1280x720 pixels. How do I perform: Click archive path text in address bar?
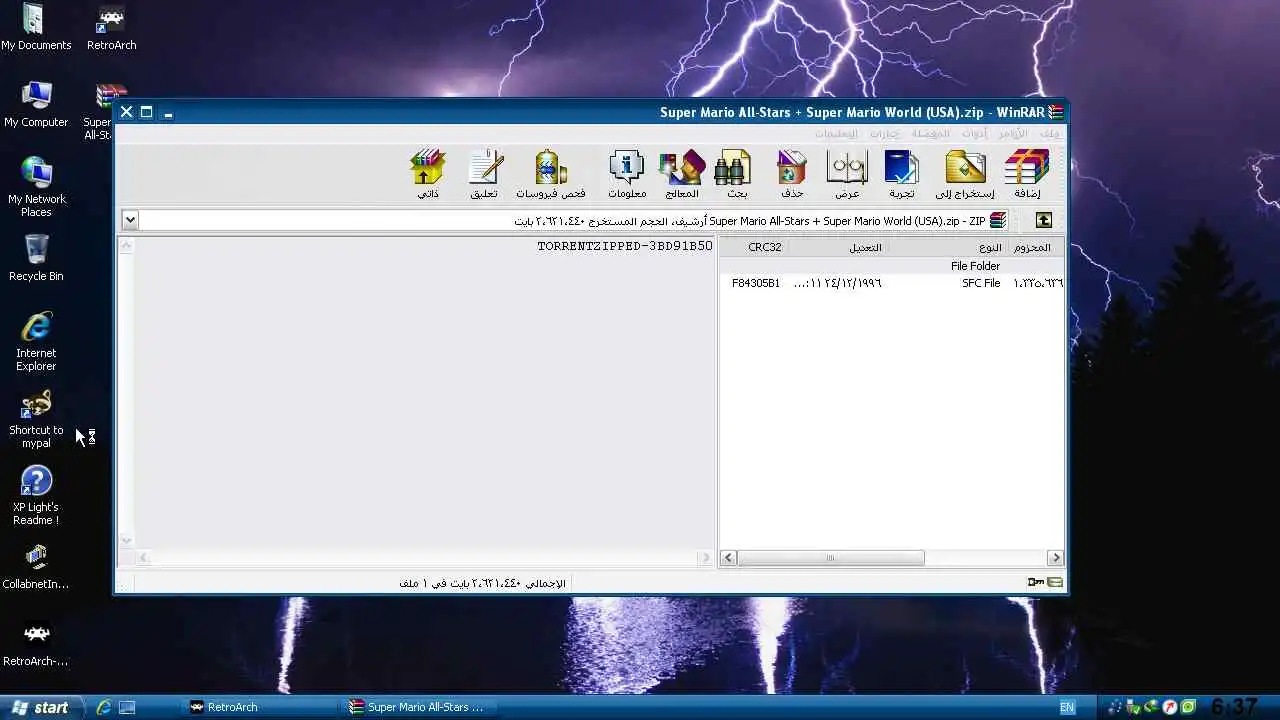pos(750,220)
